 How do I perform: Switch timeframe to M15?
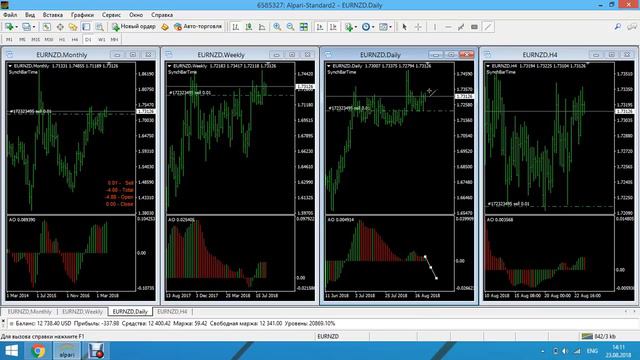[36, 40]
